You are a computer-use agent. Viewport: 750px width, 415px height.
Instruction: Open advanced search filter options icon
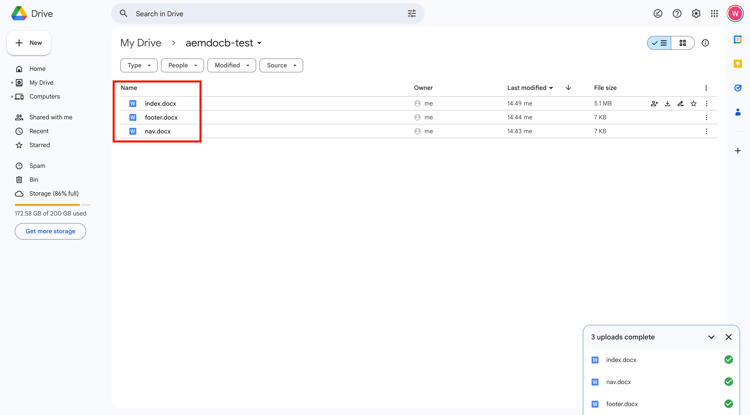(x=412, y=13)
